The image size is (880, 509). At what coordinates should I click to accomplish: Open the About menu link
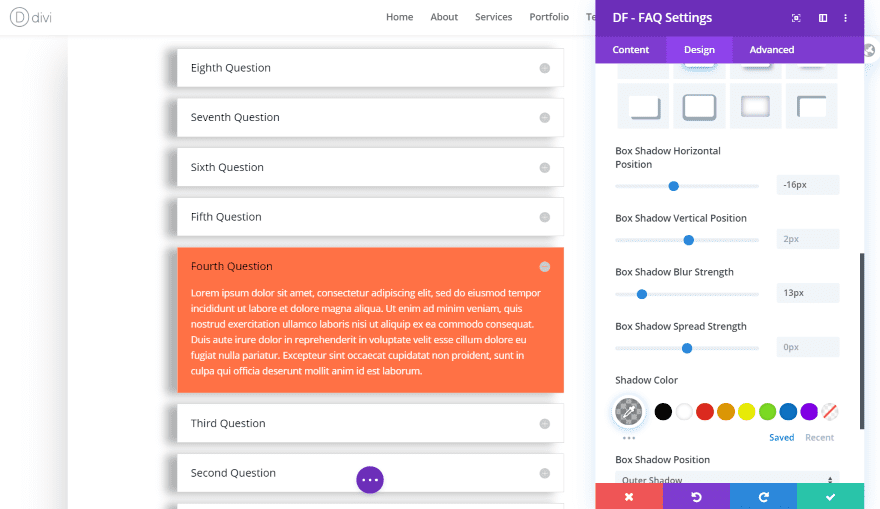(x=444, y=17)
